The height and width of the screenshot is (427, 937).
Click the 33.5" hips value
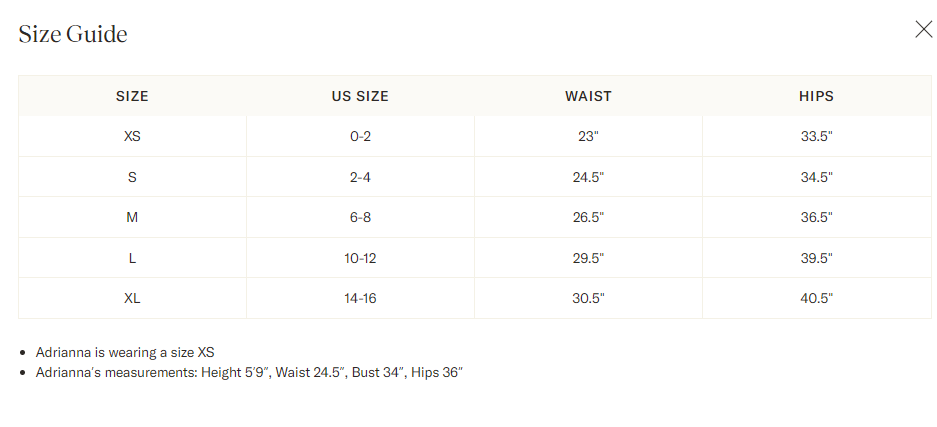point(816,136)
